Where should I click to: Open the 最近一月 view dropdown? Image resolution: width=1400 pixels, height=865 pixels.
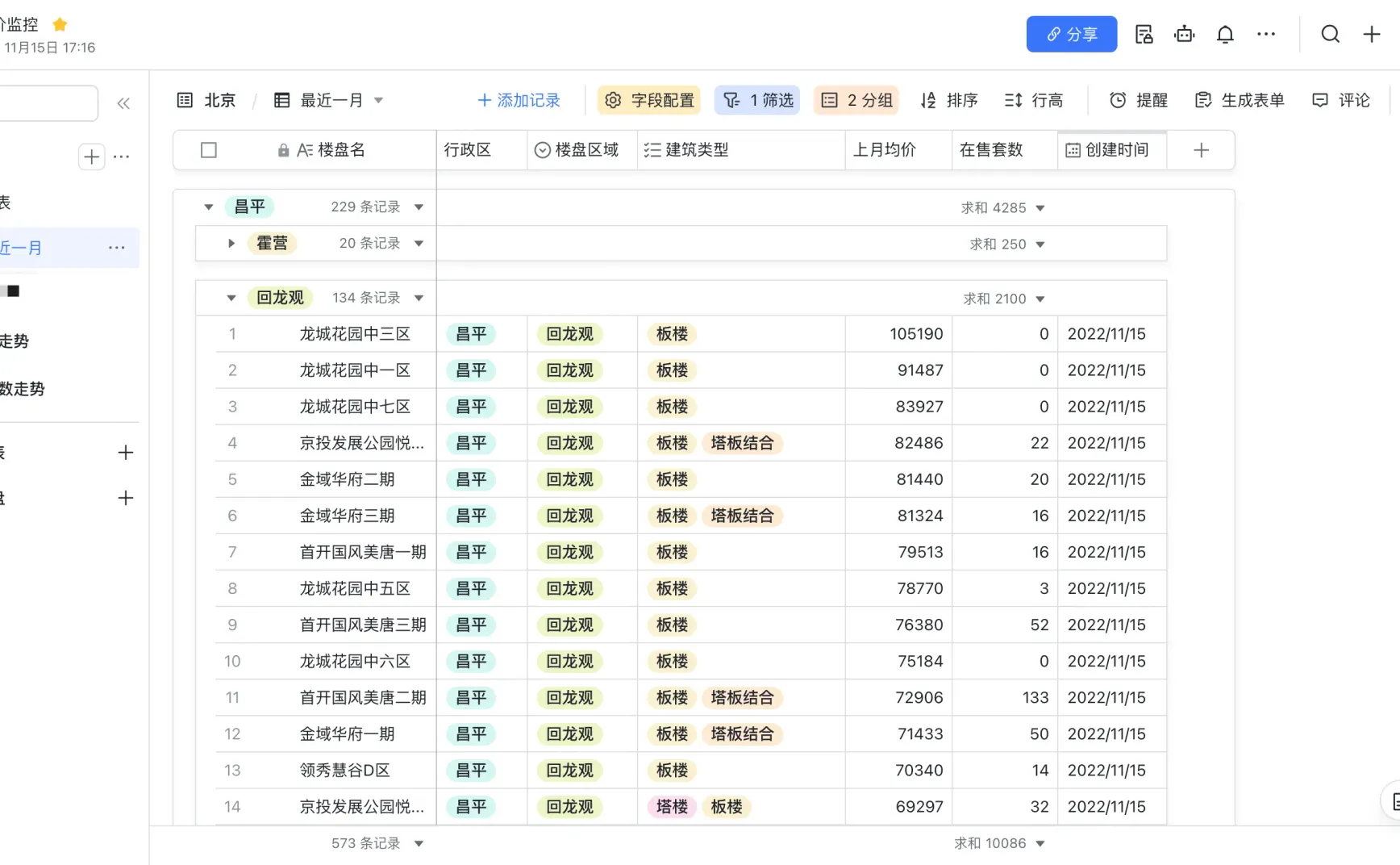click(329, 100)
